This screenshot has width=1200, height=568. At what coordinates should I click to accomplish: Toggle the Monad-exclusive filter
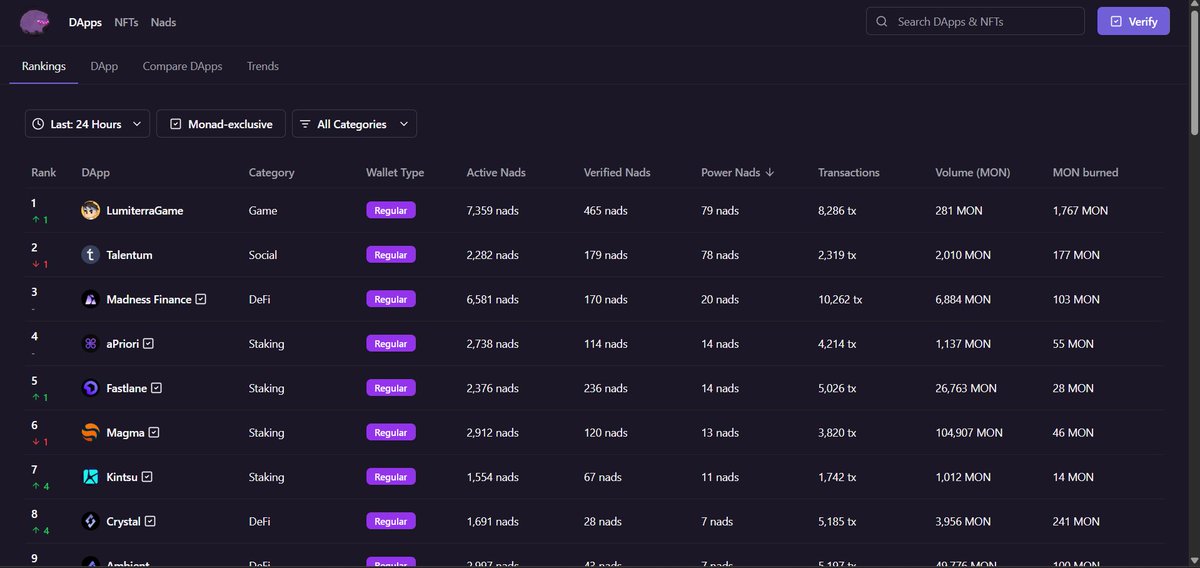click(x=221, y=124)
